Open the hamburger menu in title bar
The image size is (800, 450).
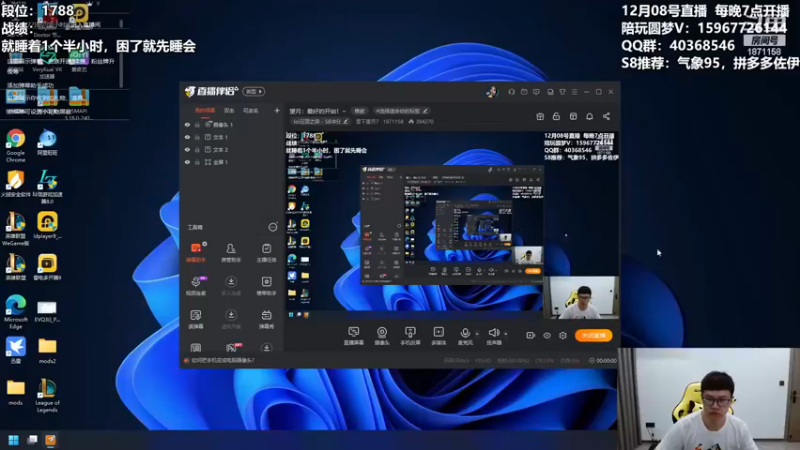(x=574, y=92)
